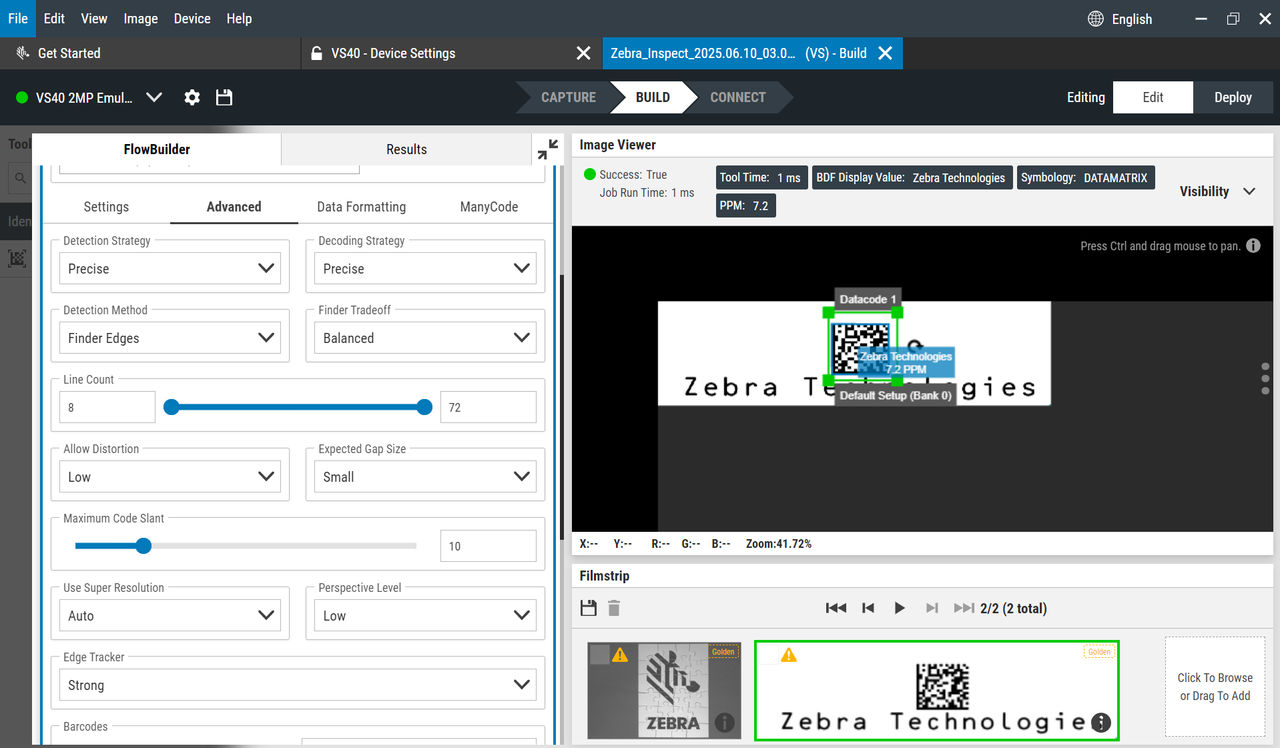Select the ZEBRA logo filmstrip thumbnail
Screen dimensions: 1280x748
(664, 691)
